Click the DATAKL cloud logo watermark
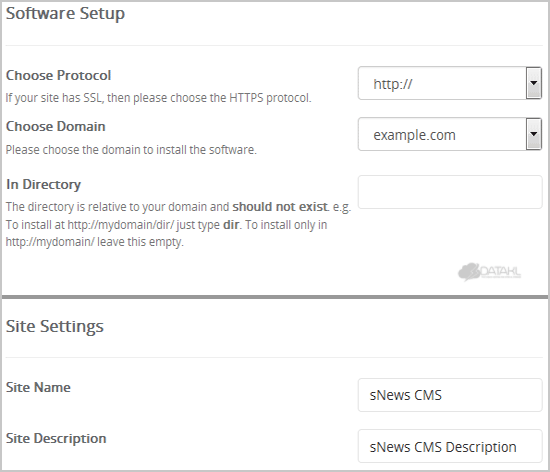The width and height of the screenshot is (550, 472). (x=489, y=272)
